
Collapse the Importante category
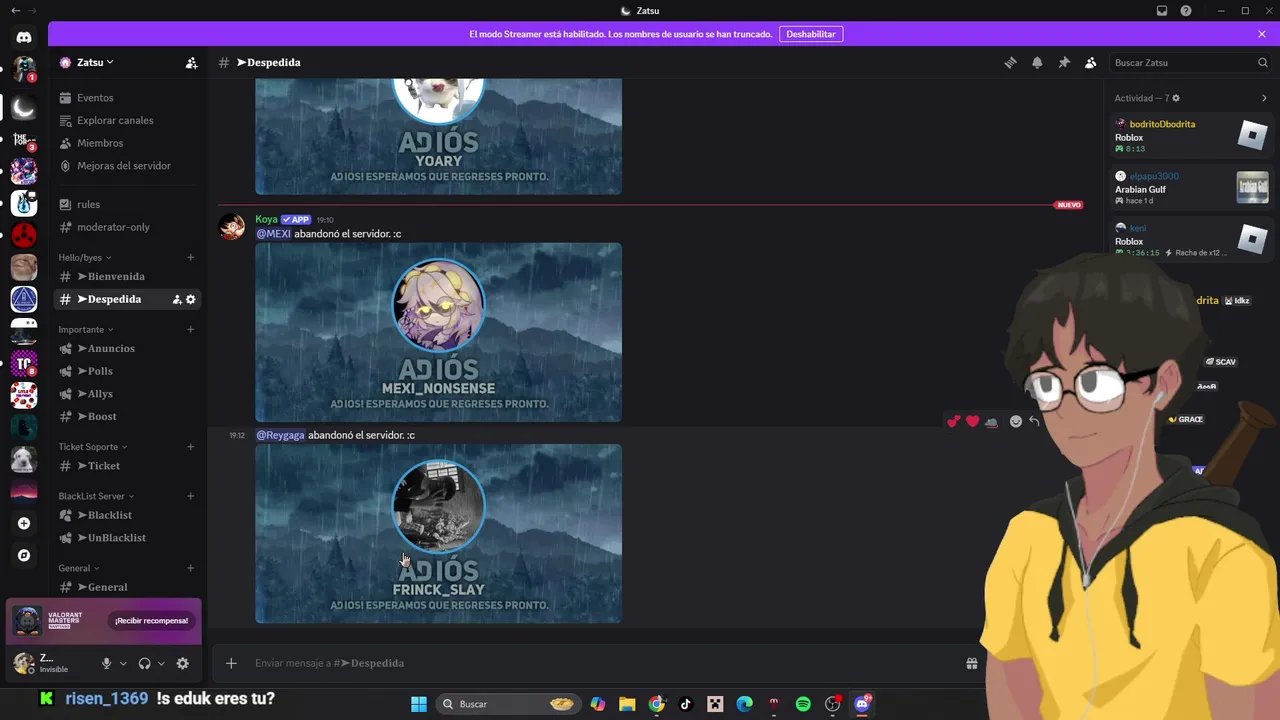pos(86,329)
